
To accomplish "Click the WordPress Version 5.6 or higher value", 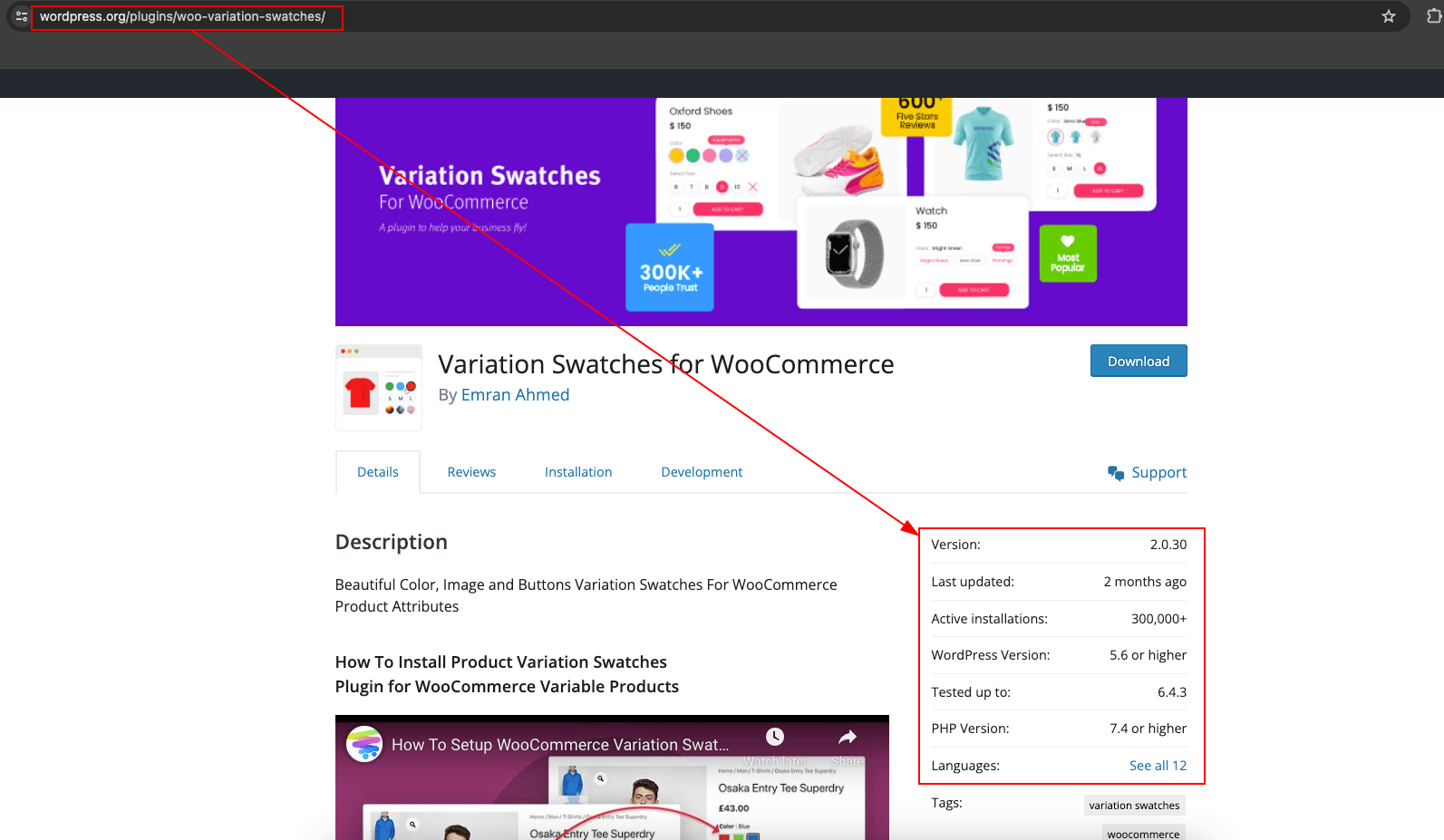I will (1148, 655).
